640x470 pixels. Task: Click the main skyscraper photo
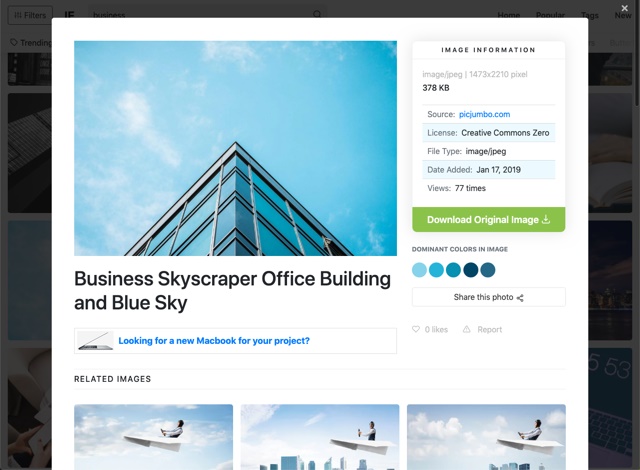point(236,148)
